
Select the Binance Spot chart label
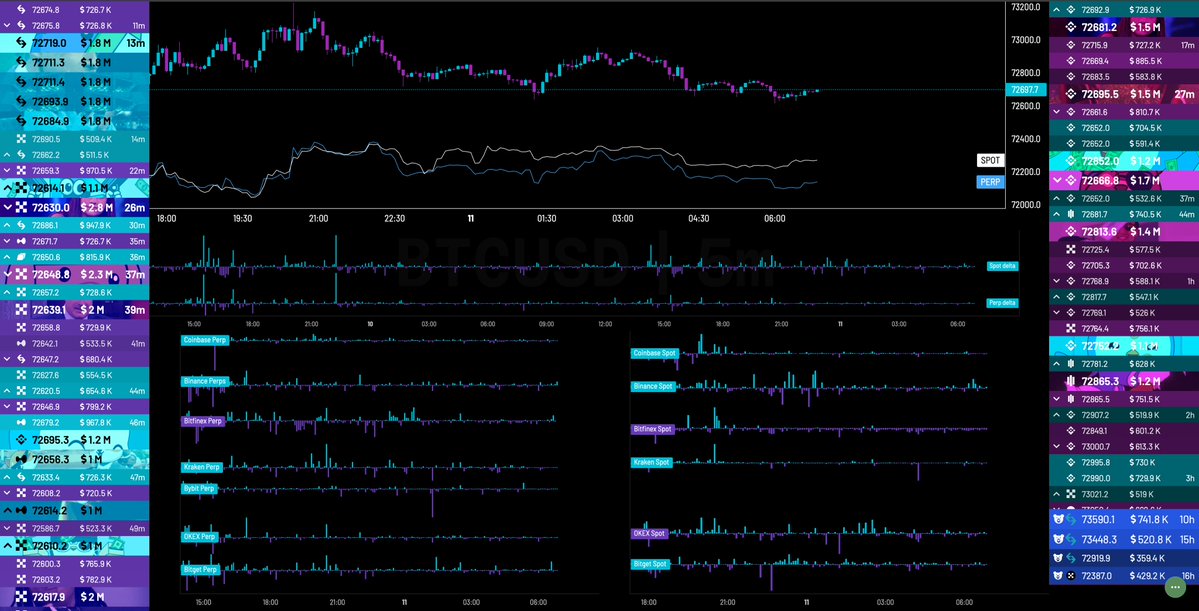[x=655, y=386]
